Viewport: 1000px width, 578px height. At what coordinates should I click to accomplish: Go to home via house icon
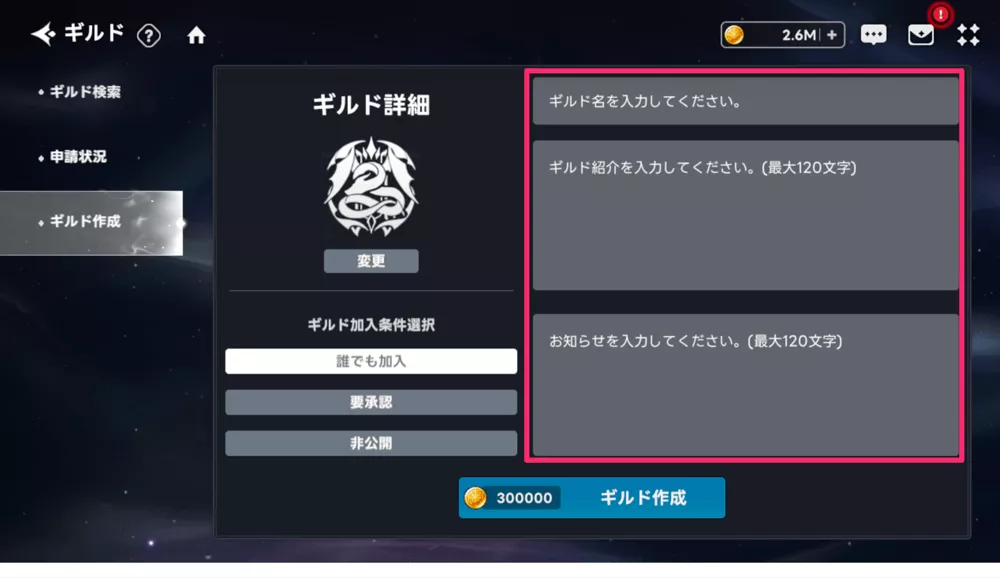[x=196, y=35]
